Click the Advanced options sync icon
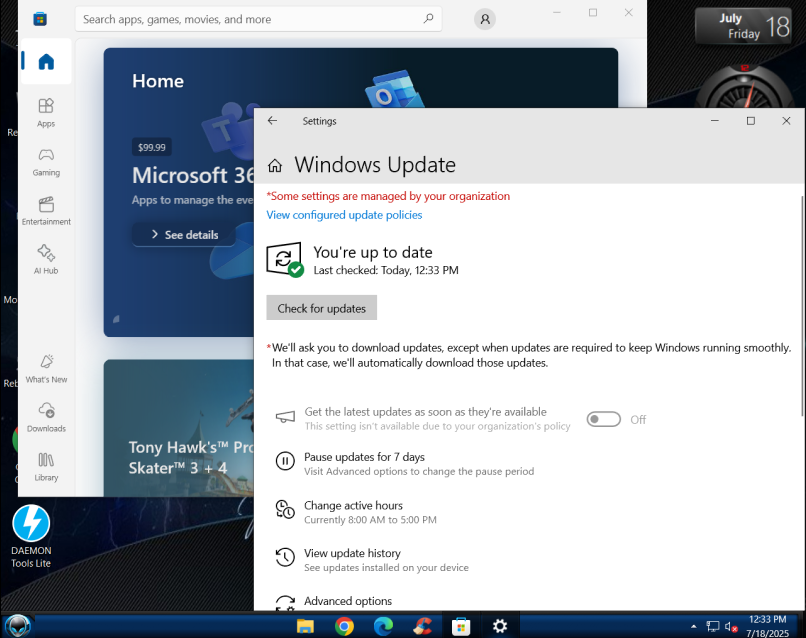 (x=285, y=603)
